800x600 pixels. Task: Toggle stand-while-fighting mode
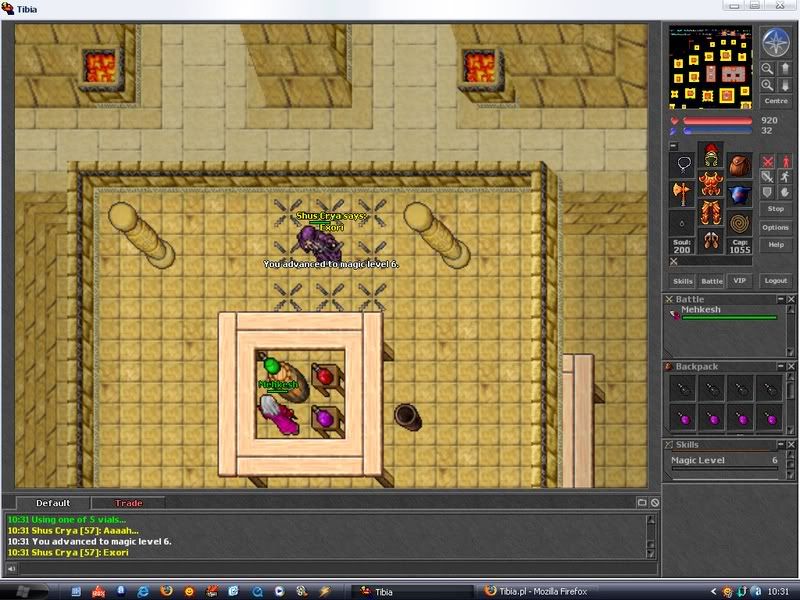pos(785,161)
